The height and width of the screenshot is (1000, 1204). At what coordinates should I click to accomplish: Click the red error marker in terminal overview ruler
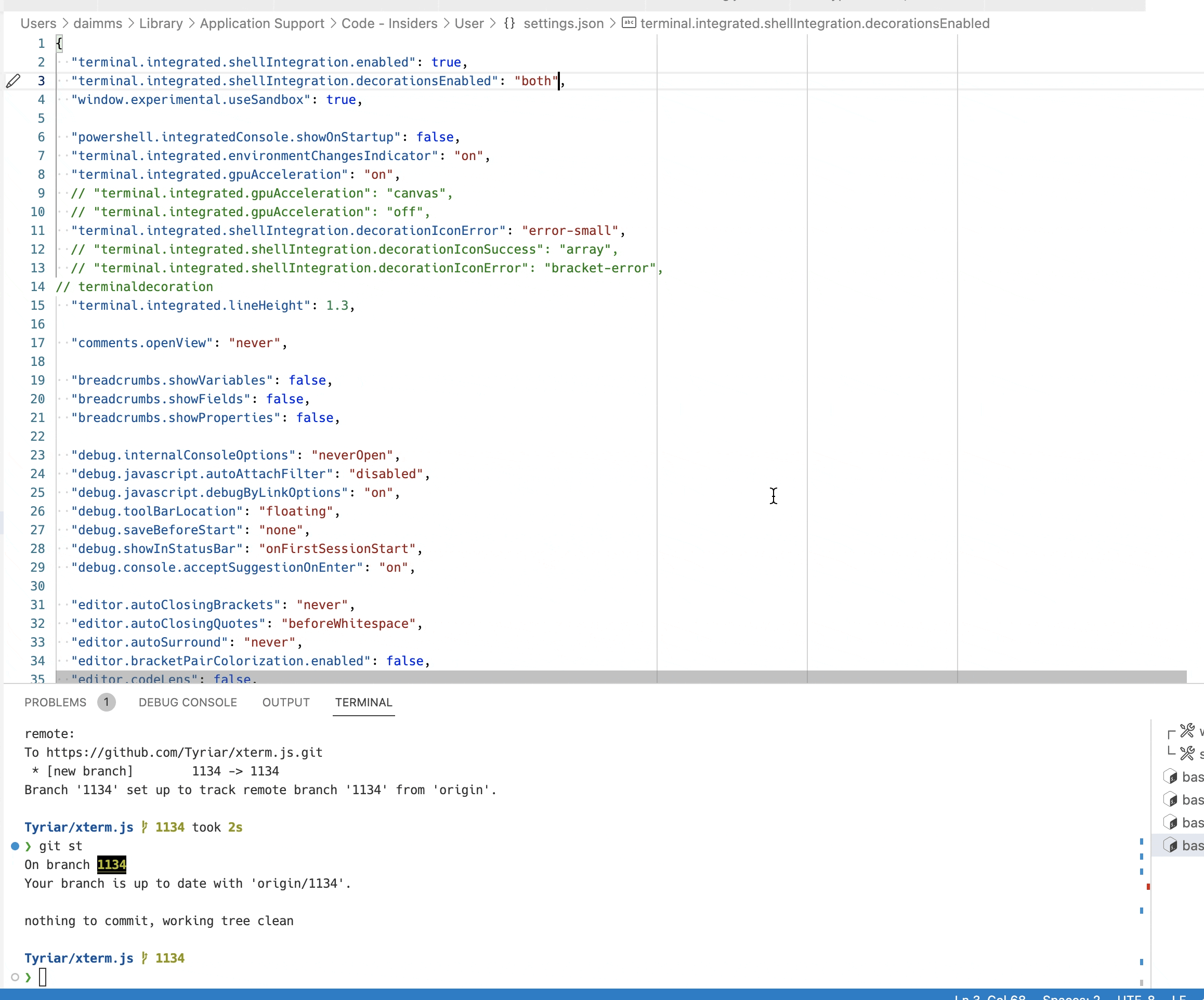pos(1148,887)
